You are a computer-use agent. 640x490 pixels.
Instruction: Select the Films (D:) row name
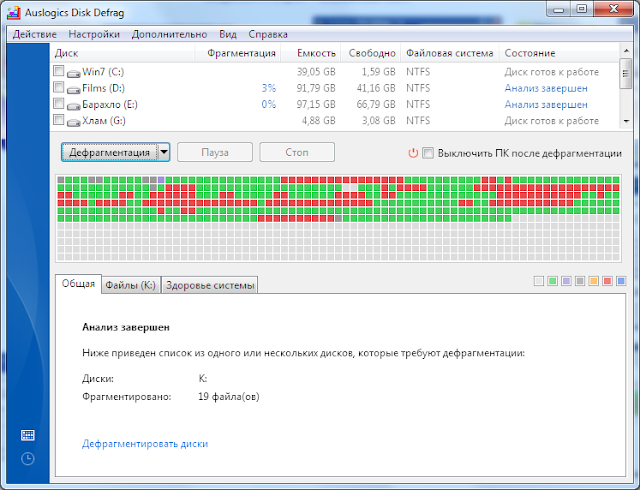tap(103, 88)
